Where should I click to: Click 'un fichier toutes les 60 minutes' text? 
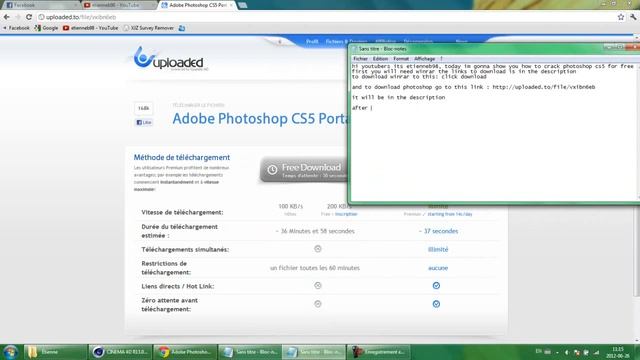(315, 268)
